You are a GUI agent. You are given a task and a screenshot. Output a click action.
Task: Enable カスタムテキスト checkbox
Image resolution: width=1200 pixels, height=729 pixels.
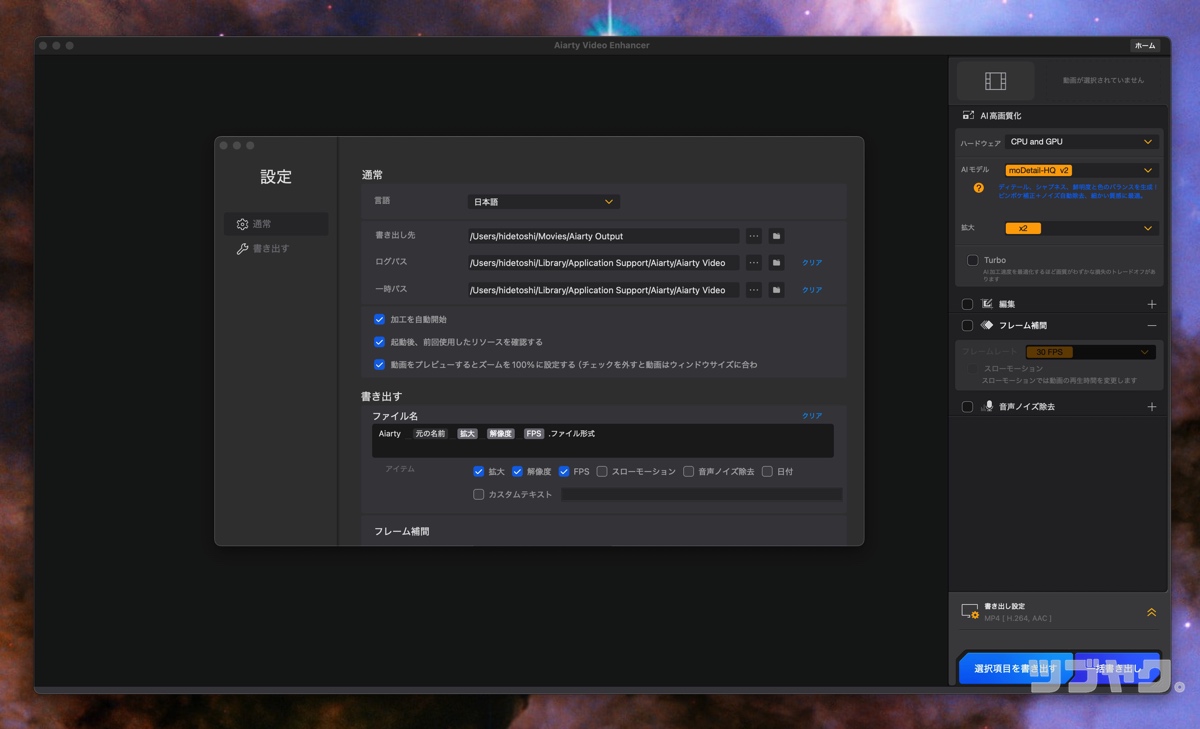pyautogui.click(x=479, y=494)
